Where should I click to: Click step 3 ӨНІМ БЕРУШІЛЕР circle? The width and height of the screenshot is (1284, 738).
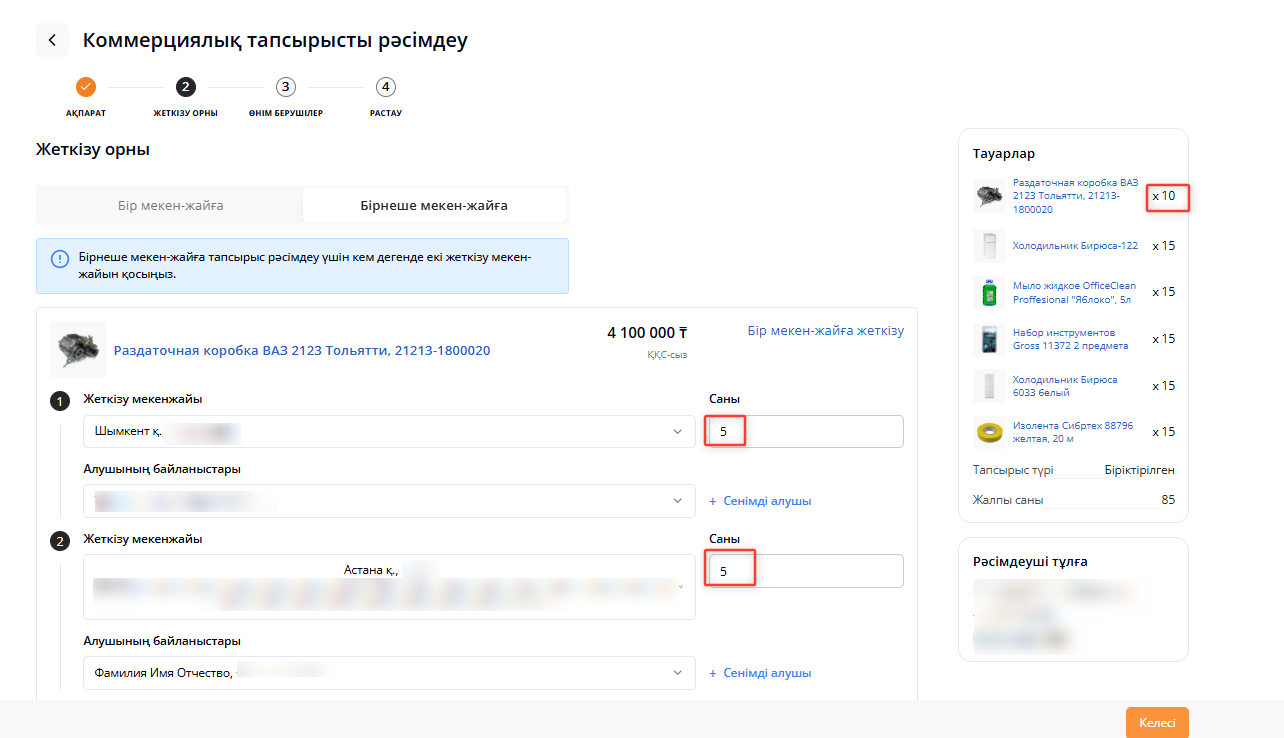pos(286,87)
